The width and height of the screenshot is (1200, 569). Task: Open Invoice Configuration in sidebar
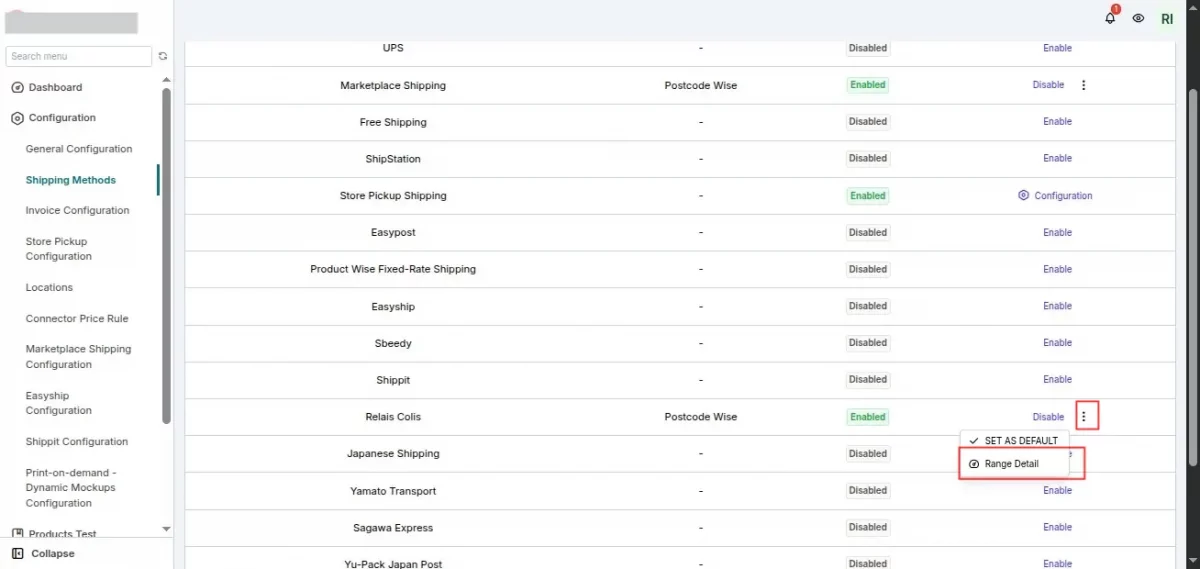tap(77, 210)
